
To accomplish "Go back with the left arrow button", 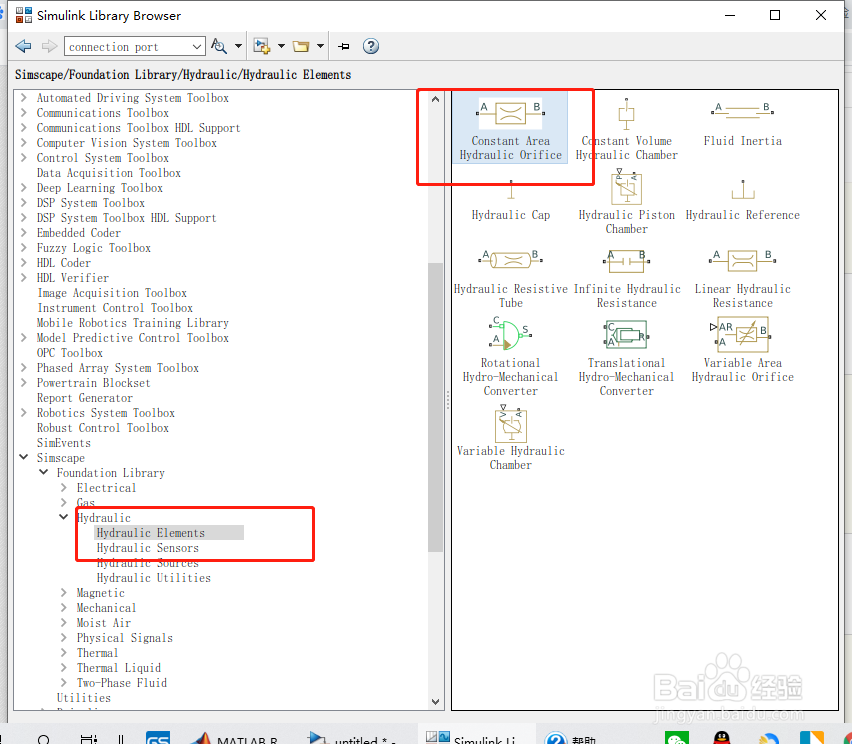I will point(23,46).
